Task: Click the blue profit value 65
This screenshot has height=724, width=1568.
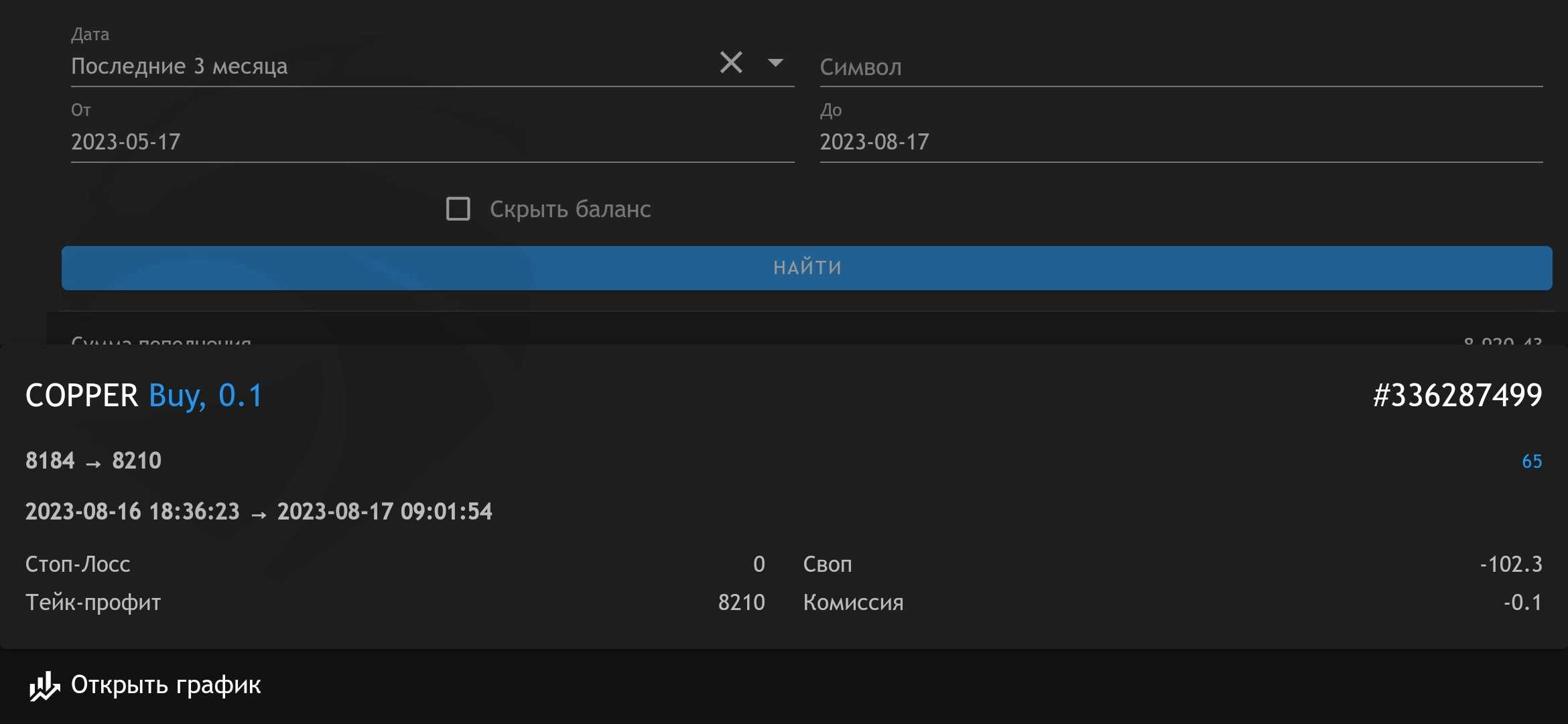Action: tap(1531, 461)
